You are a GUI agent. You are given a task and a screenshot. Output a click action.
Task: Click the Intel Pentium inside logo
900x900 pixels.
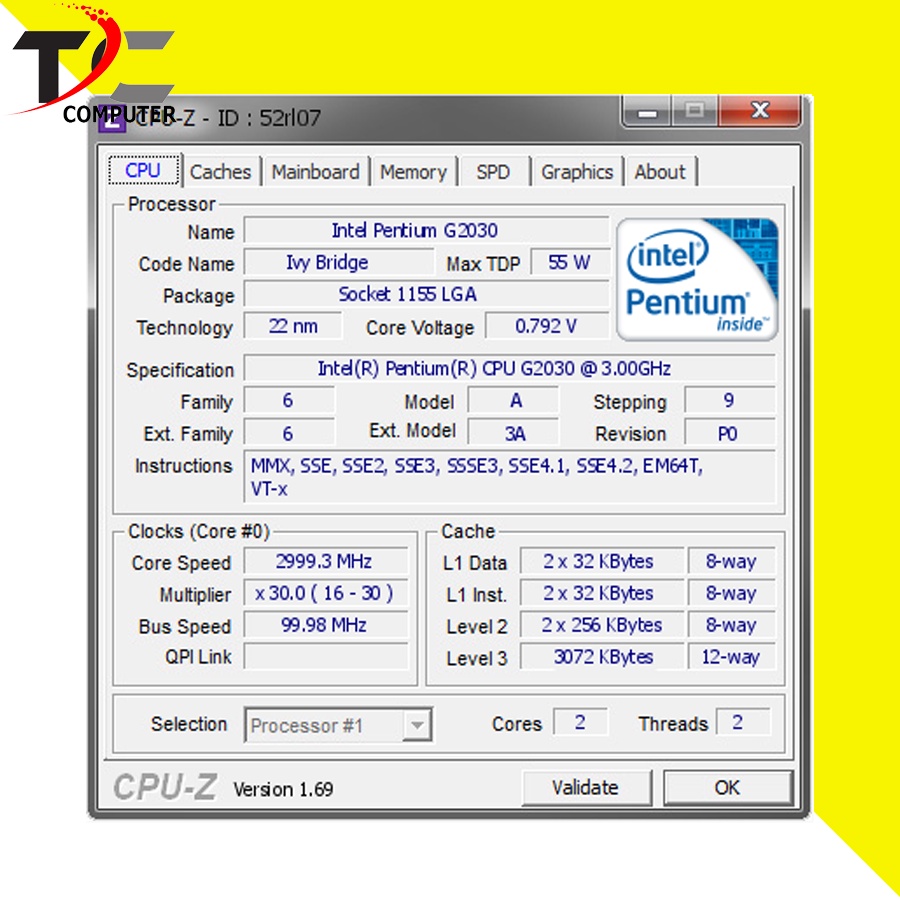[697, 280]
